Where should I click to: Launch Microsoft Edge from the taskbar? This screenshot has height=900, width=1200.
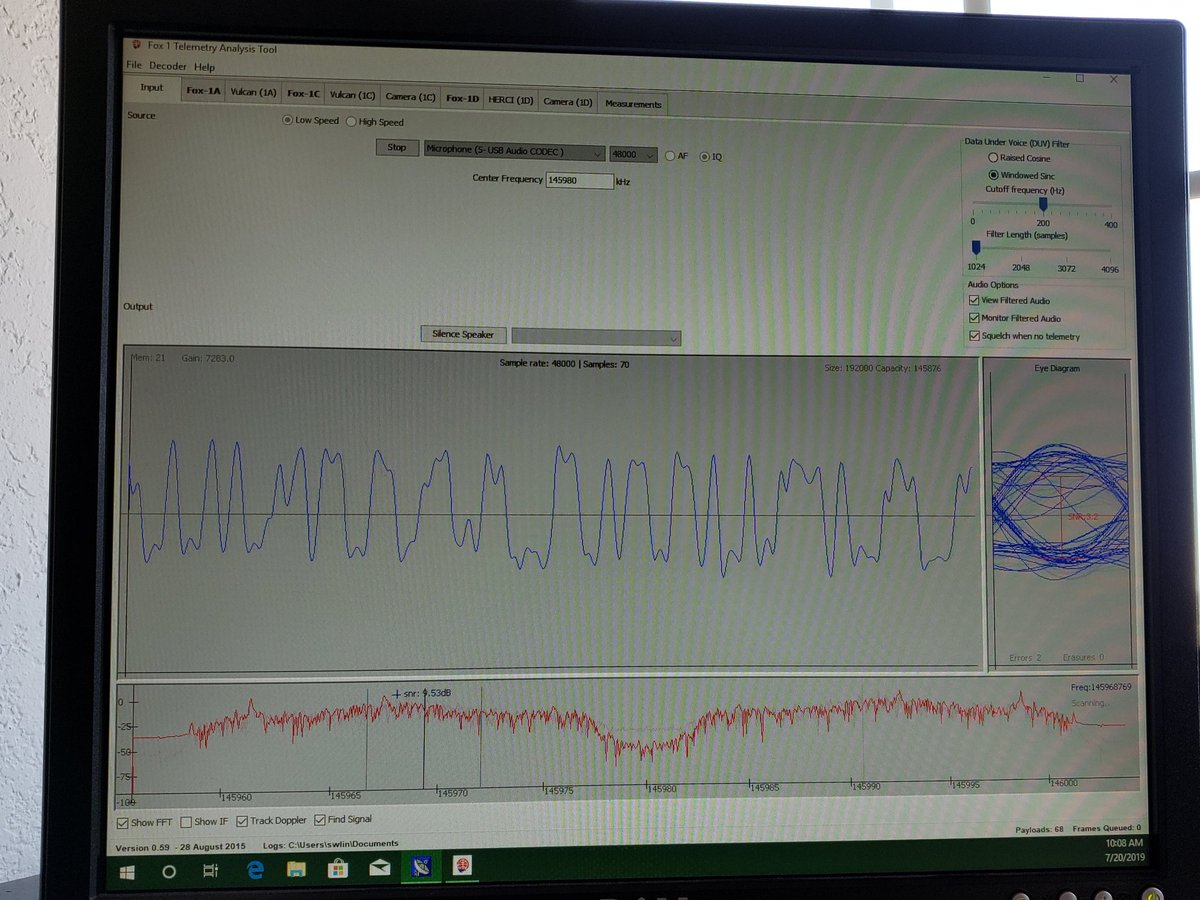pyautogui.click(x=255, y=870)
